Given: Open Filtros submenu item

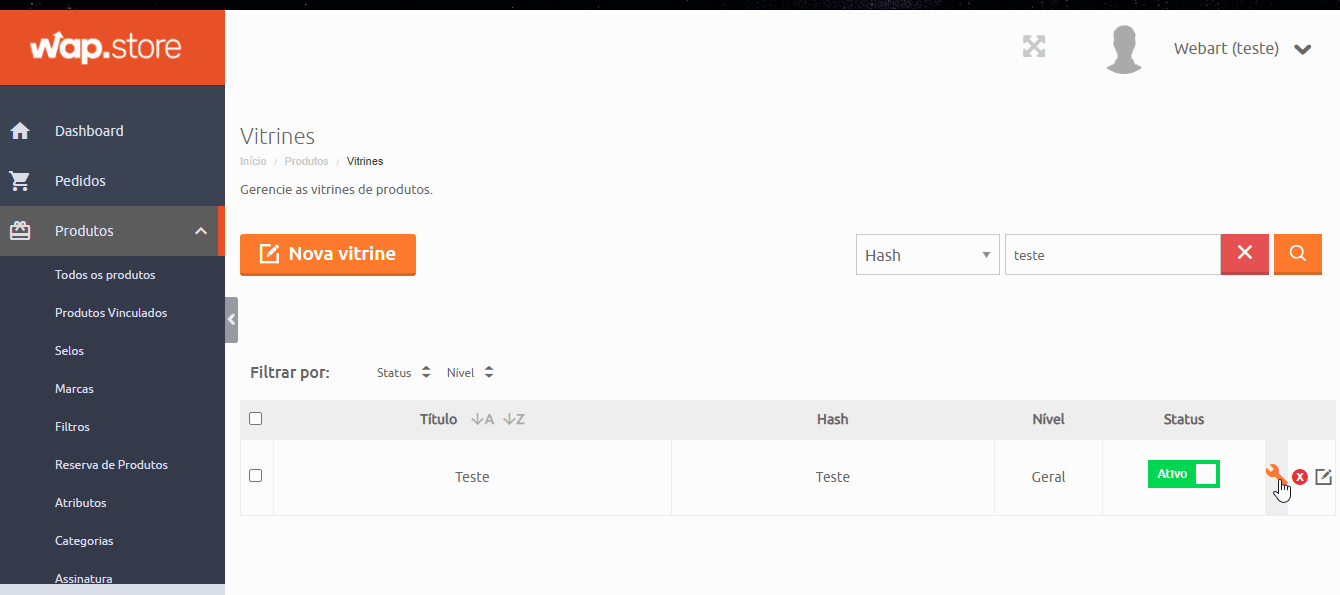Looking at the screenshot, I should click(x=72, y=427).
